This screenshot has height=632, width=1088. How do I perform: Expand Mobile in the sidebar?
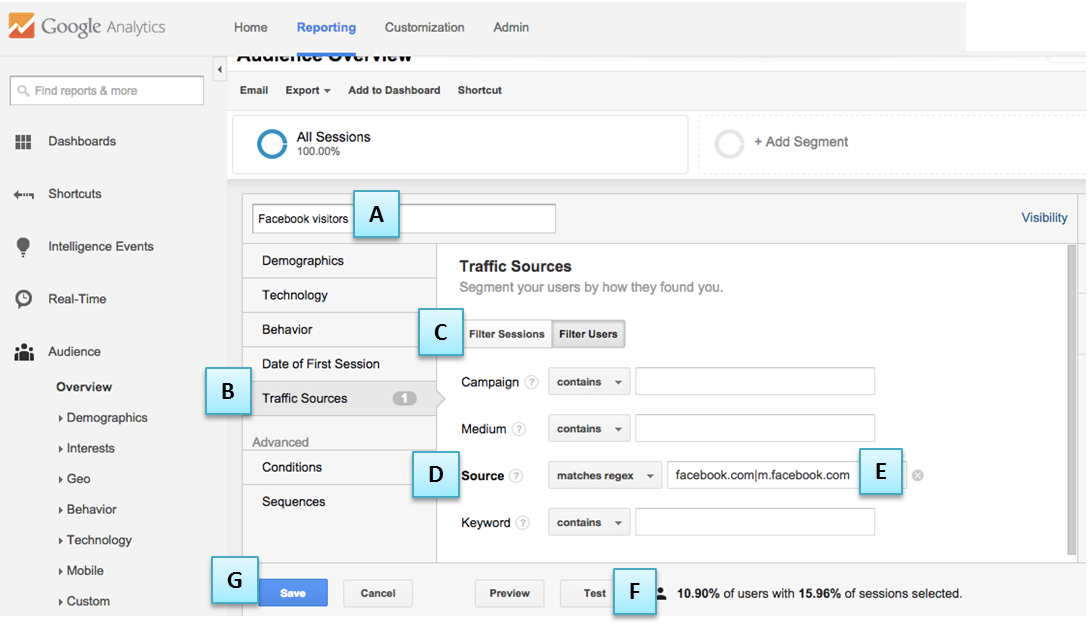pyautogui.click(x=80, y=570)
